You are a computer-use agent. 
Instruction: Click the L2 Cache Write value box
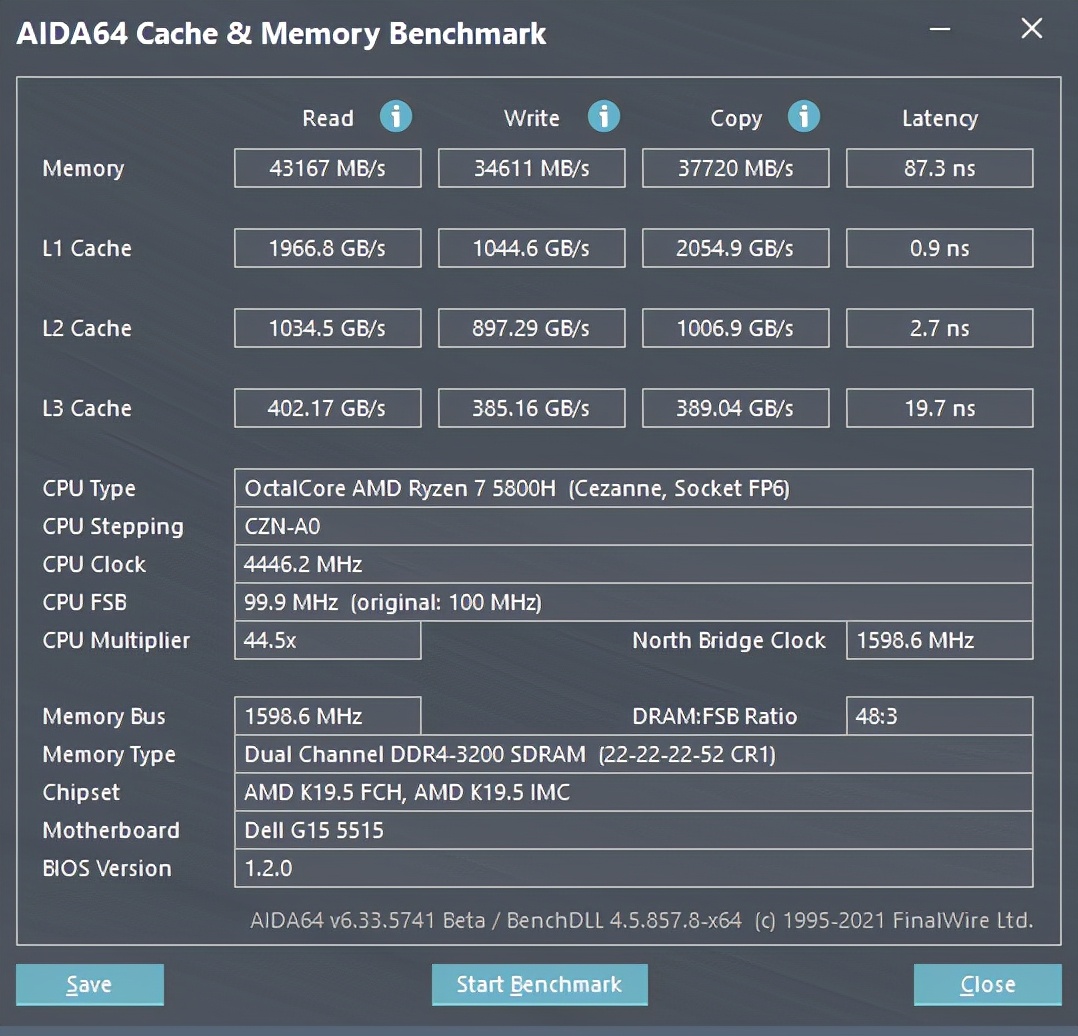[531, 328]
